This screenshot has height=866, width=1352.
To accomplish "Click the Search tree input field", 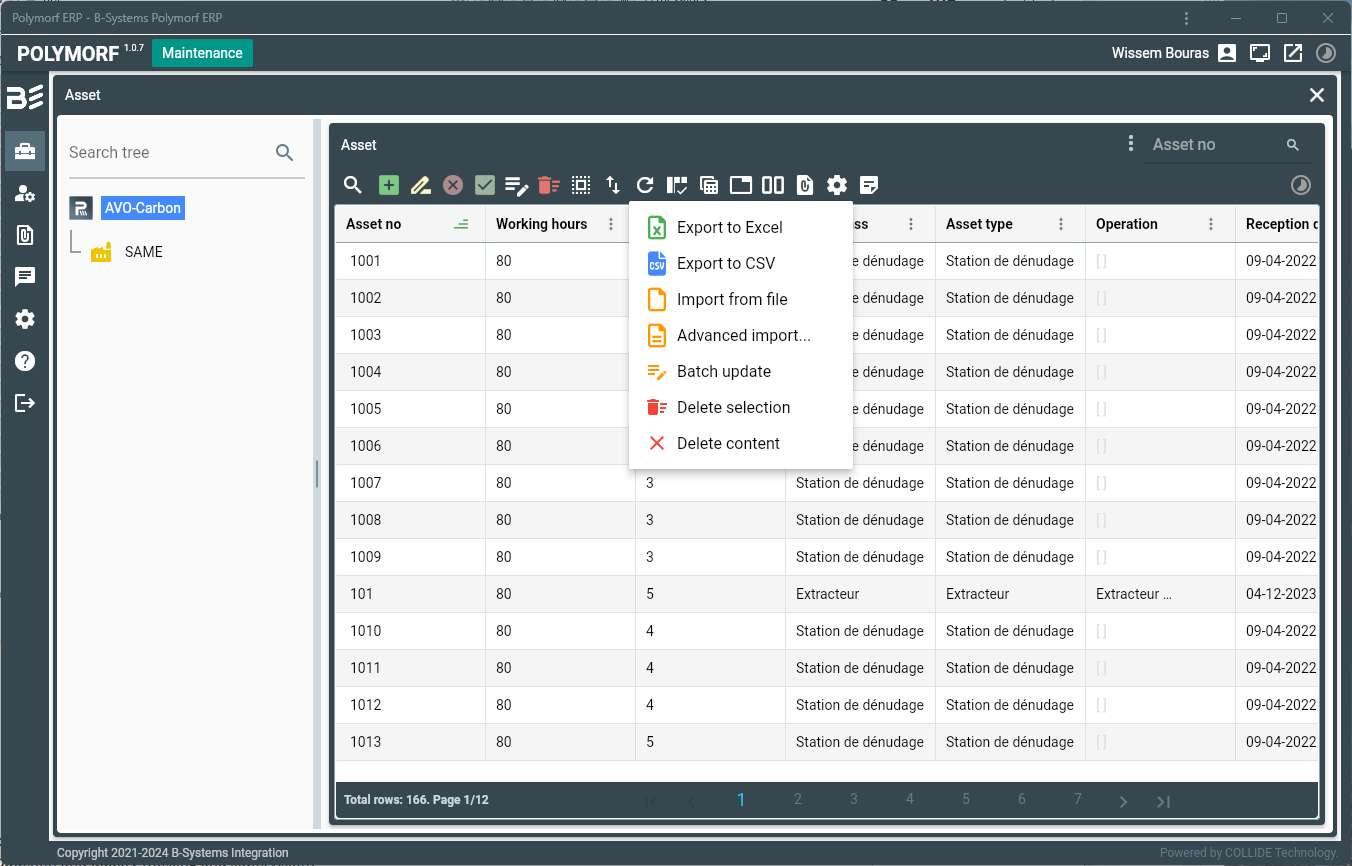I will point(165,152).
